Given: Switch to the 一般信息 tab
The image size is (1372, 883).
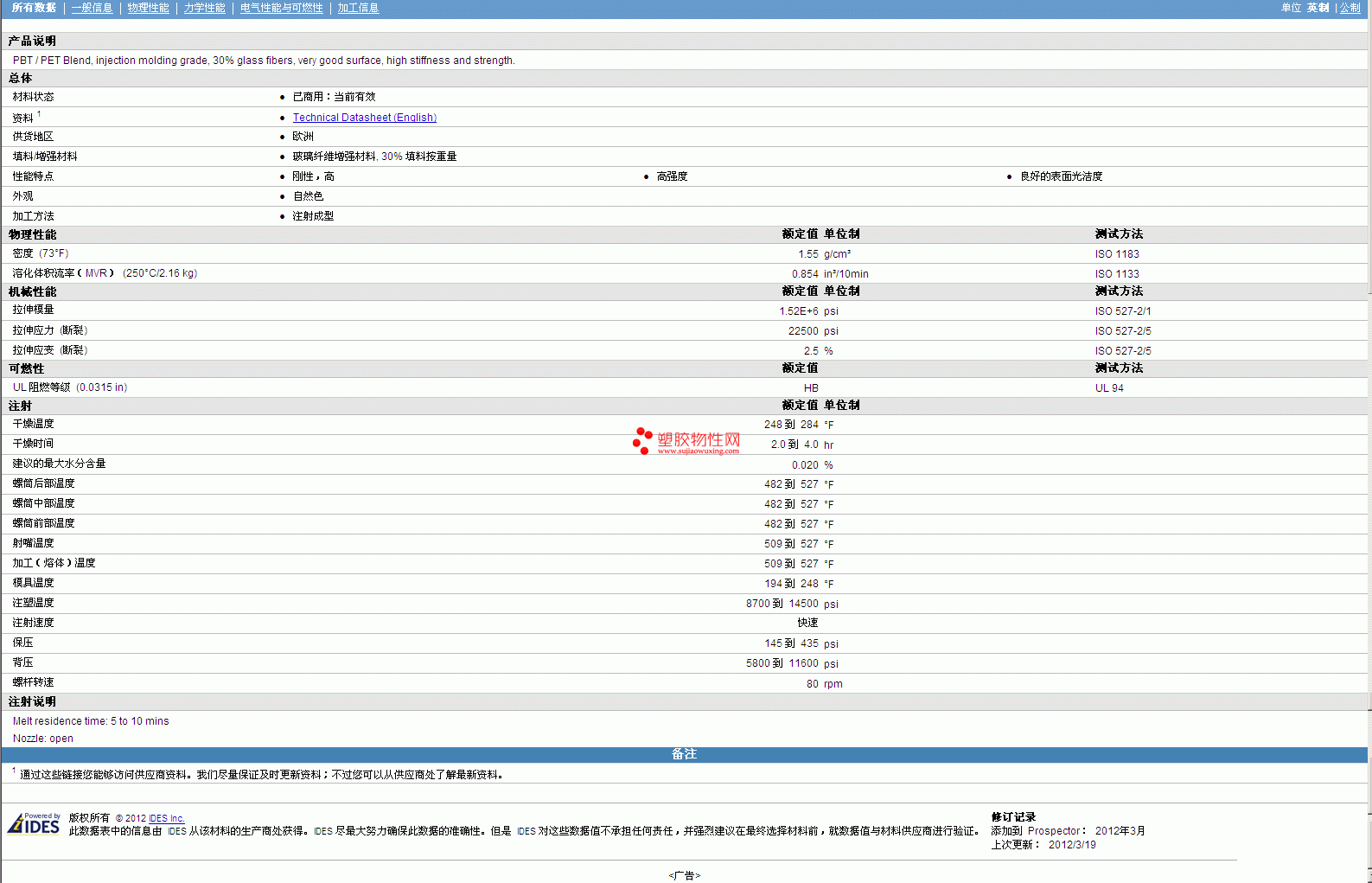Looking at the screenshot, I should pyautogui.click(x=92, y=8).
